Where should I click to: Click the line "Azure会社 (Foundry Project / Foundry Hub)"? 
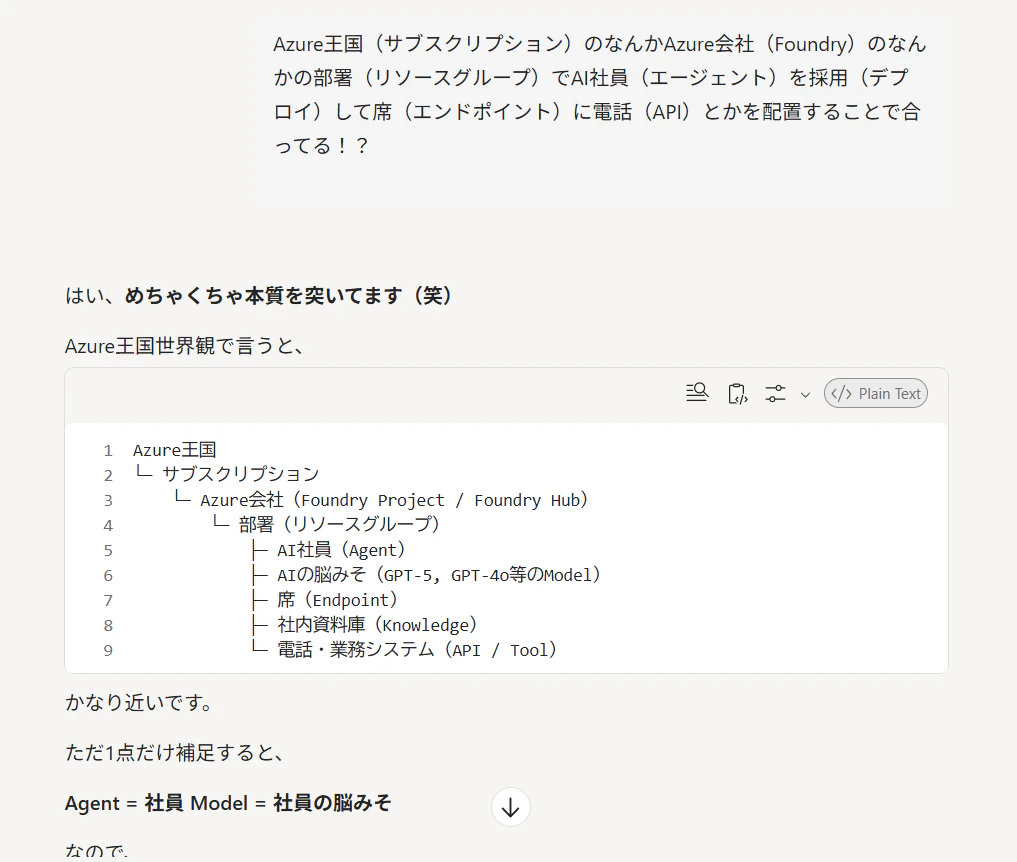pos(394,500)
